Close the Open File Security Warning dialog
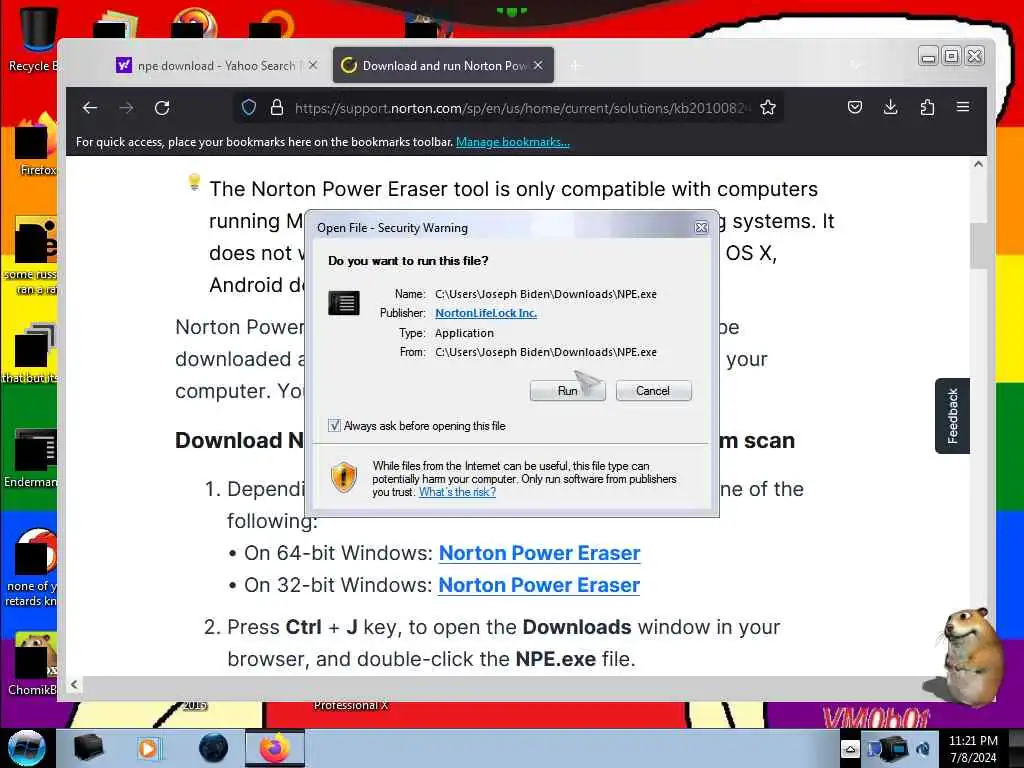Image resolution: width=1024 pixels, height=768 pixels. [x=701, y=227]
